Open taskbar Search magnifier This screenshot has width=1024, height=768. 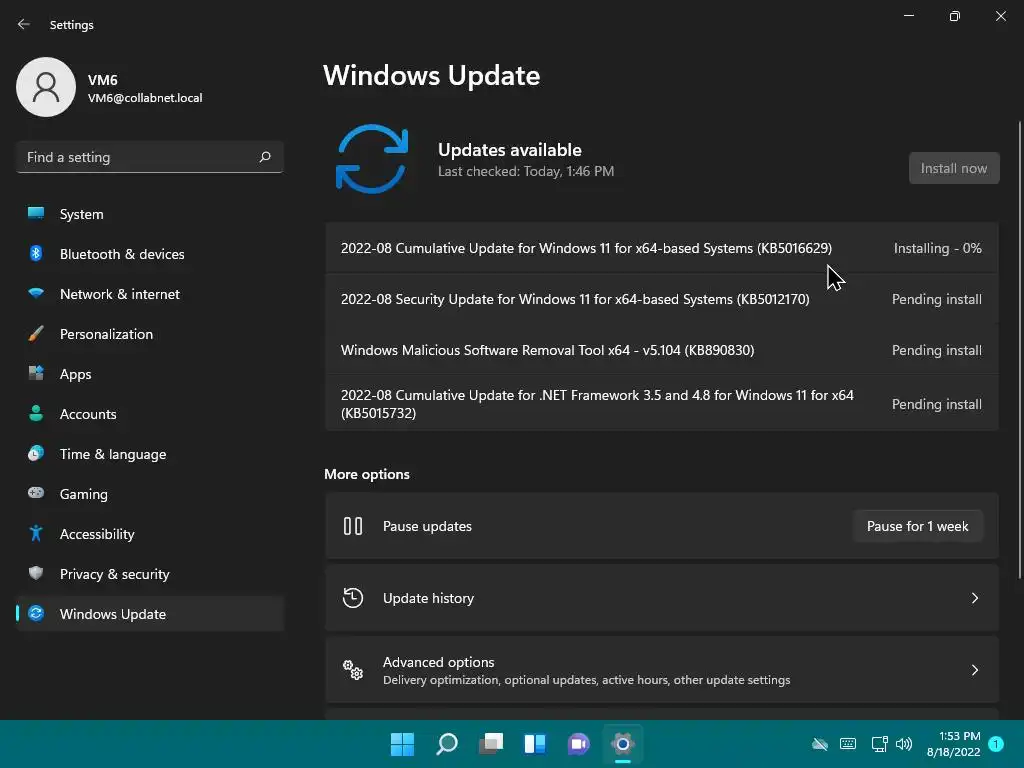coord(447,744)
